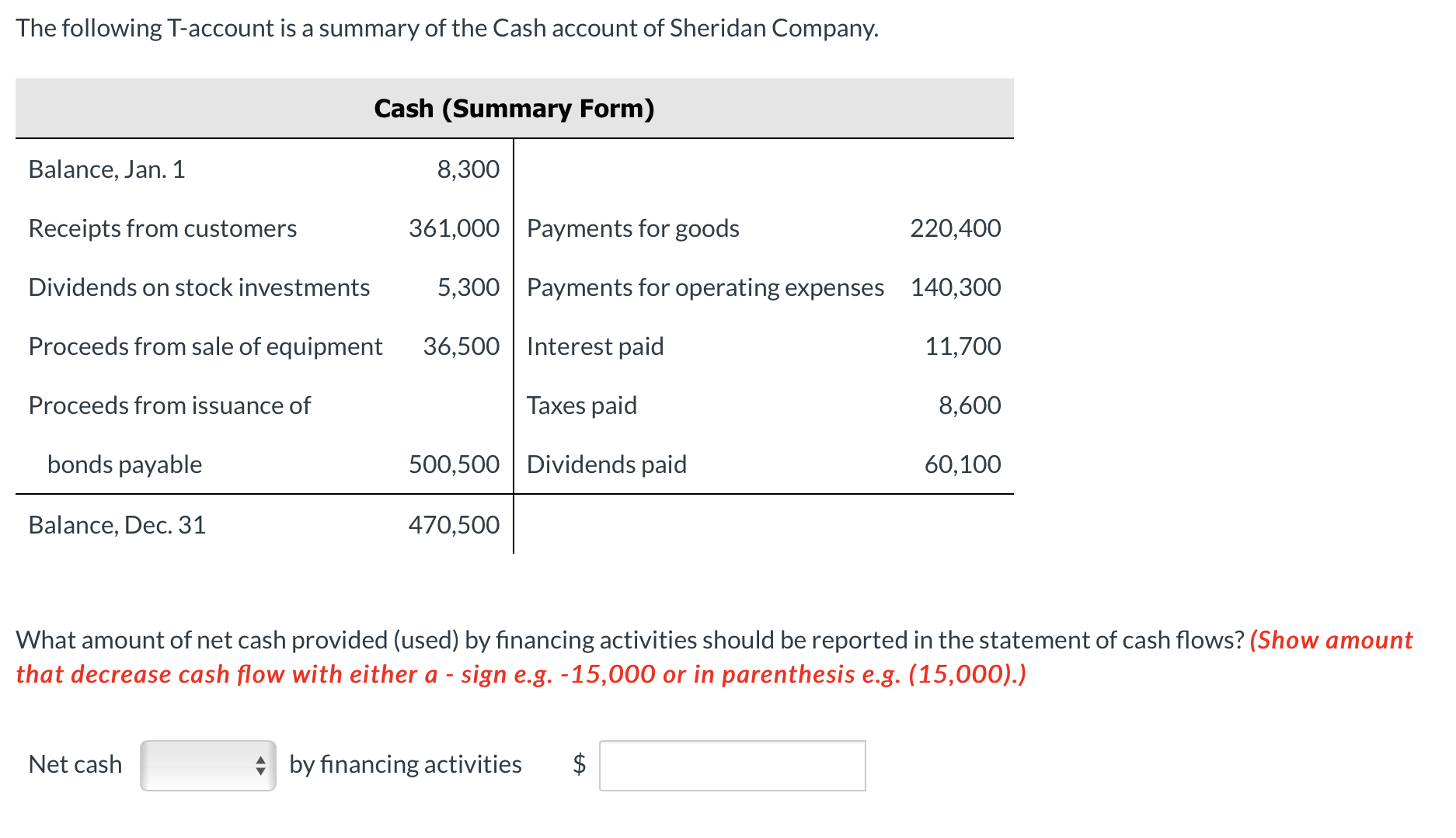Select the Dividends on stock investments label

coord(199,287)
